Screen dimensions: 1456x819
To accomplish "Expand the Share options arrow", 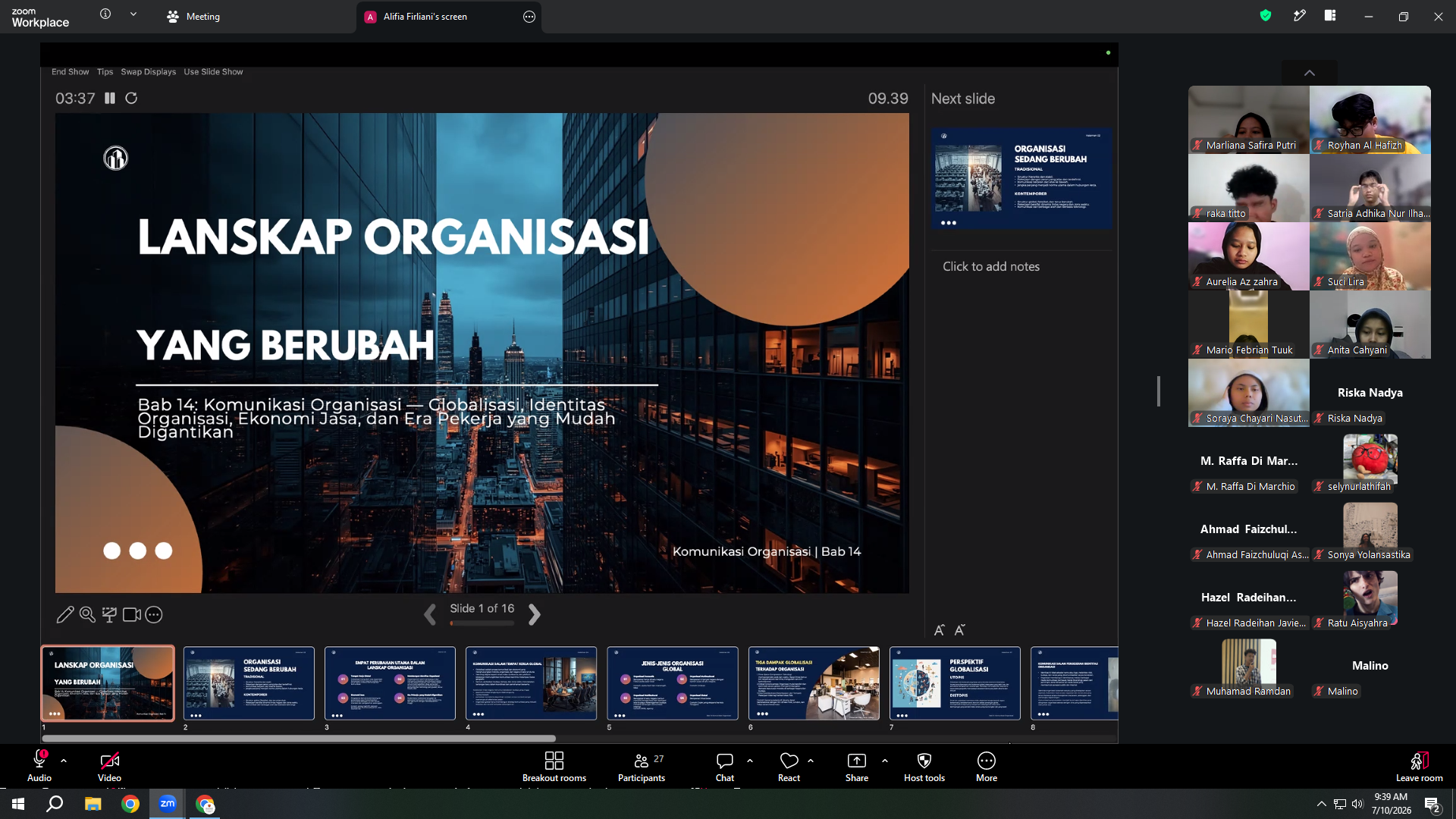I will [x=885, y=760].
